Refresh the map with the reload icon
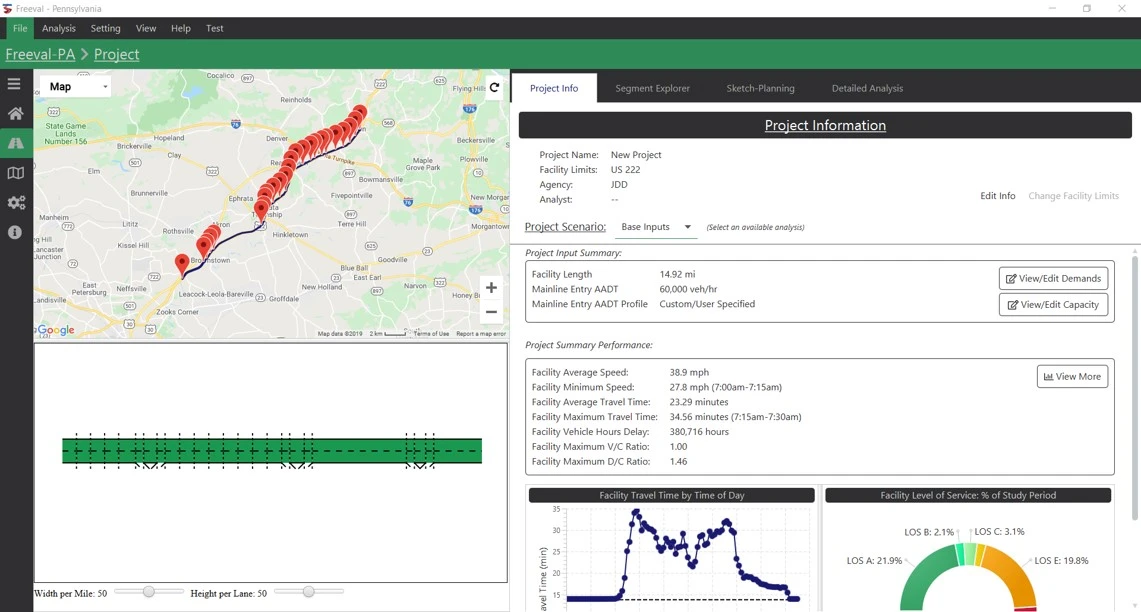Image resolution: width=1141 pixels, height=612 pixels. [494, 87]
